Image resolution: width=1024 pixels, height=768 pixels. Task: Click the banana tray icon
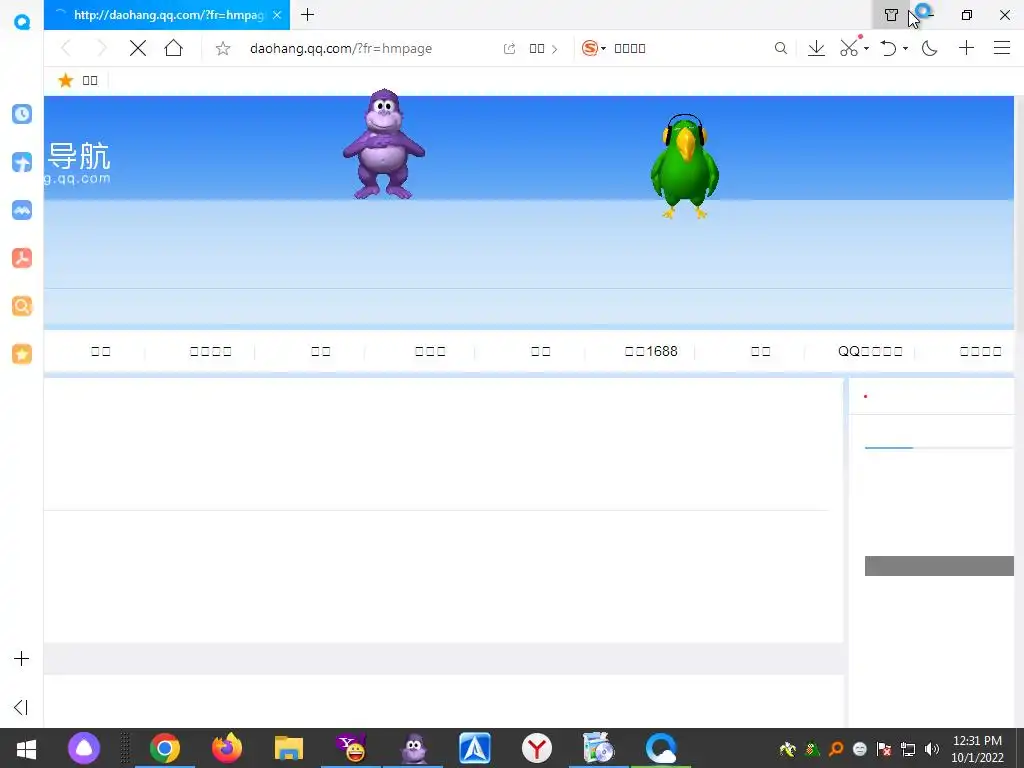(788, 749)
